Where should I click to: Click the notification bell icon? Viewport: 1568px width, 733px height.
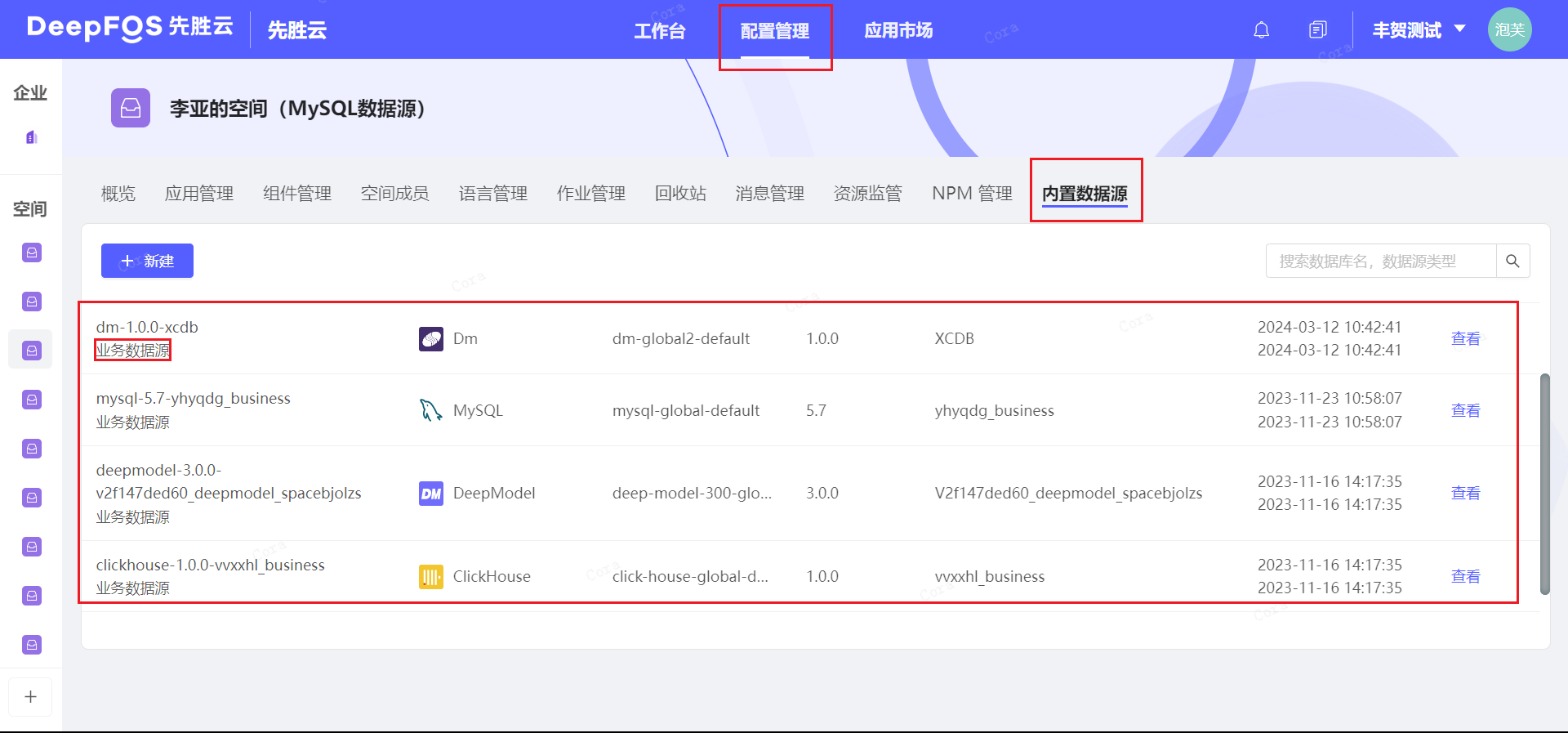(1261, 30)
